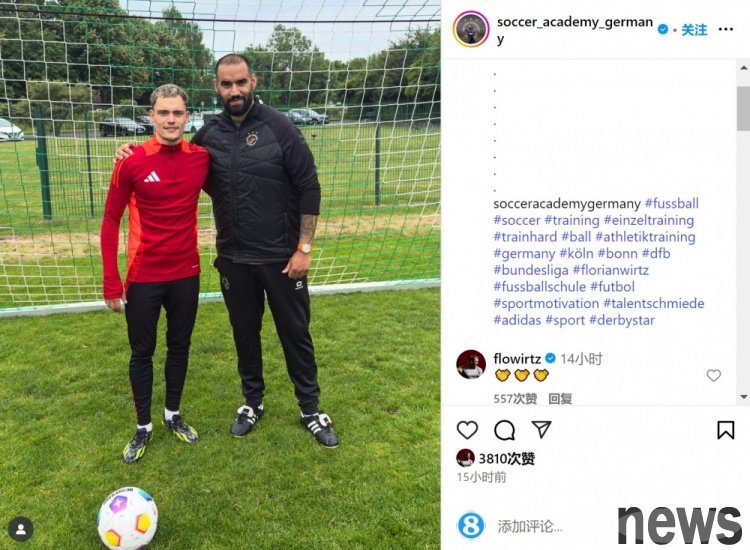
Task: Open flowirtz username link in comments
Action: point(517,359)
